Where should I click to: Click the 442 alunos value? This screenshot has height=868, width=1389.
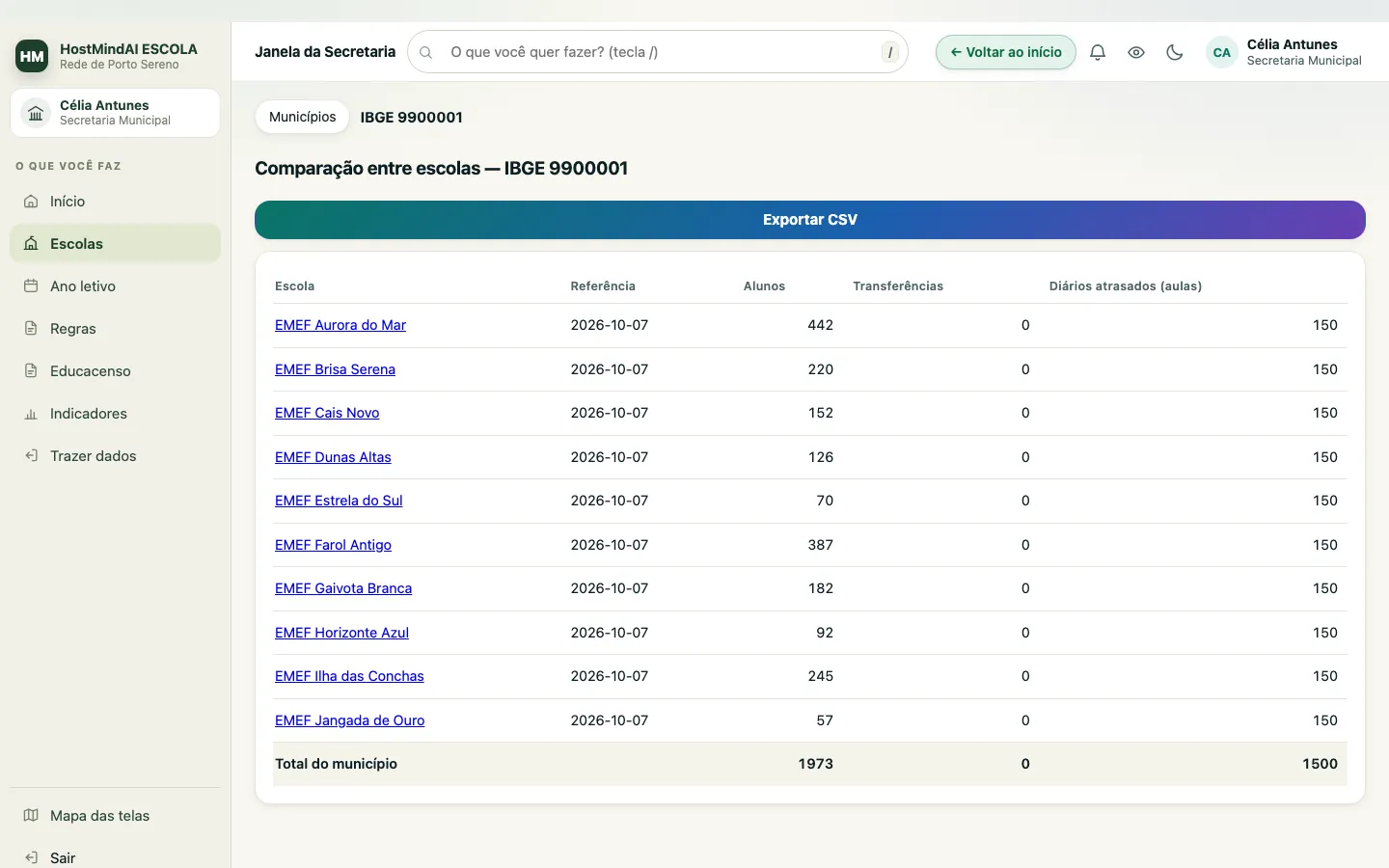(x=821, y=325)
